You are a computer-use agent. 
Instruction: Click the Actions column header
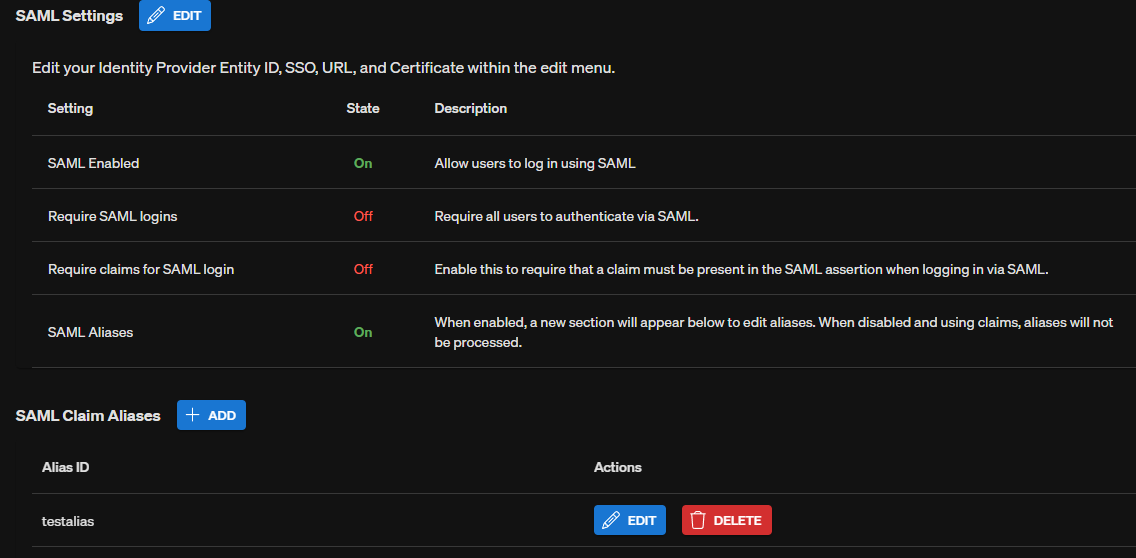tap(618, 467)
